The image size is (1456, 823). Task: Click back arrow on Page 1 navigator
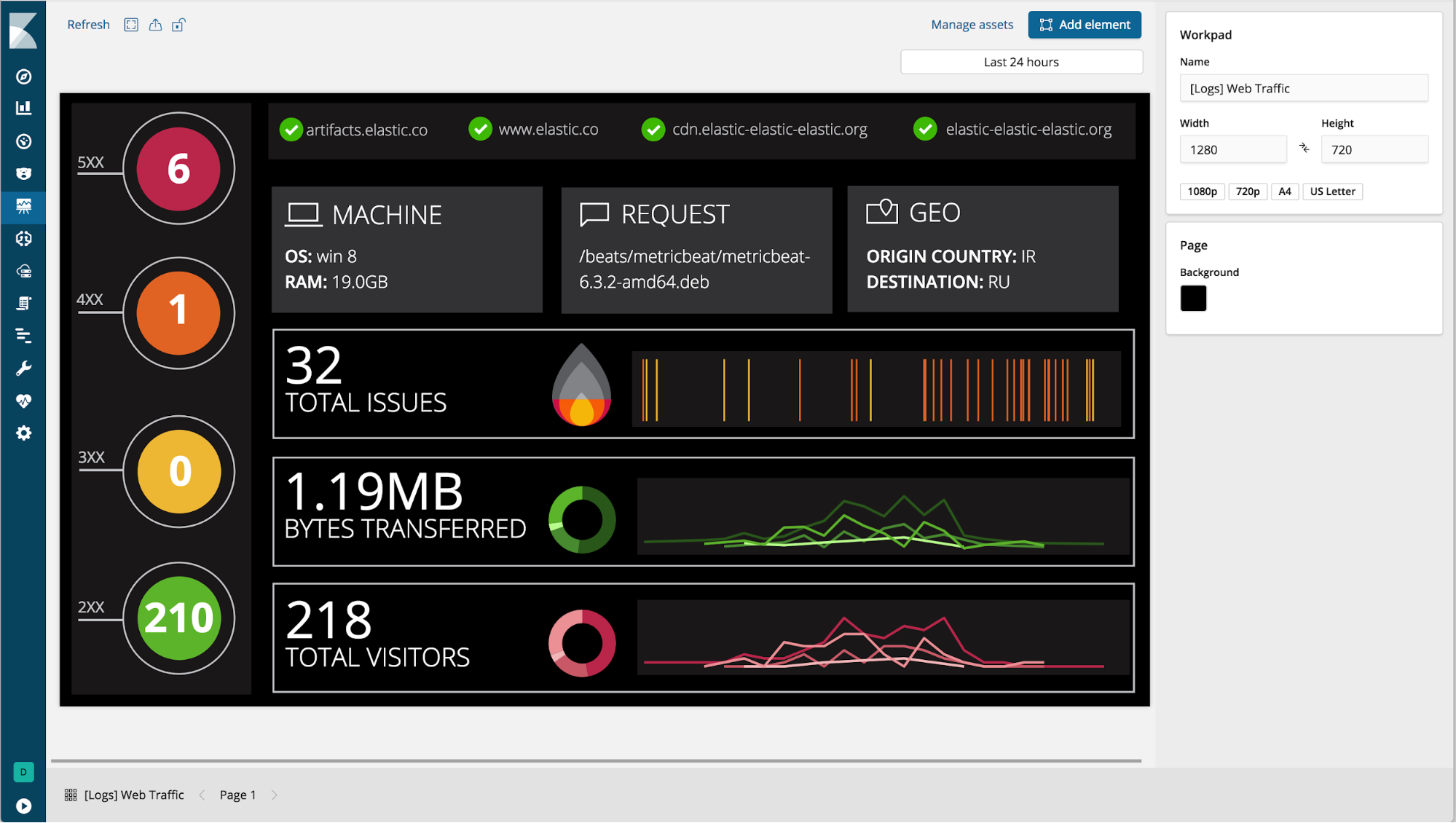click(205, 795)
